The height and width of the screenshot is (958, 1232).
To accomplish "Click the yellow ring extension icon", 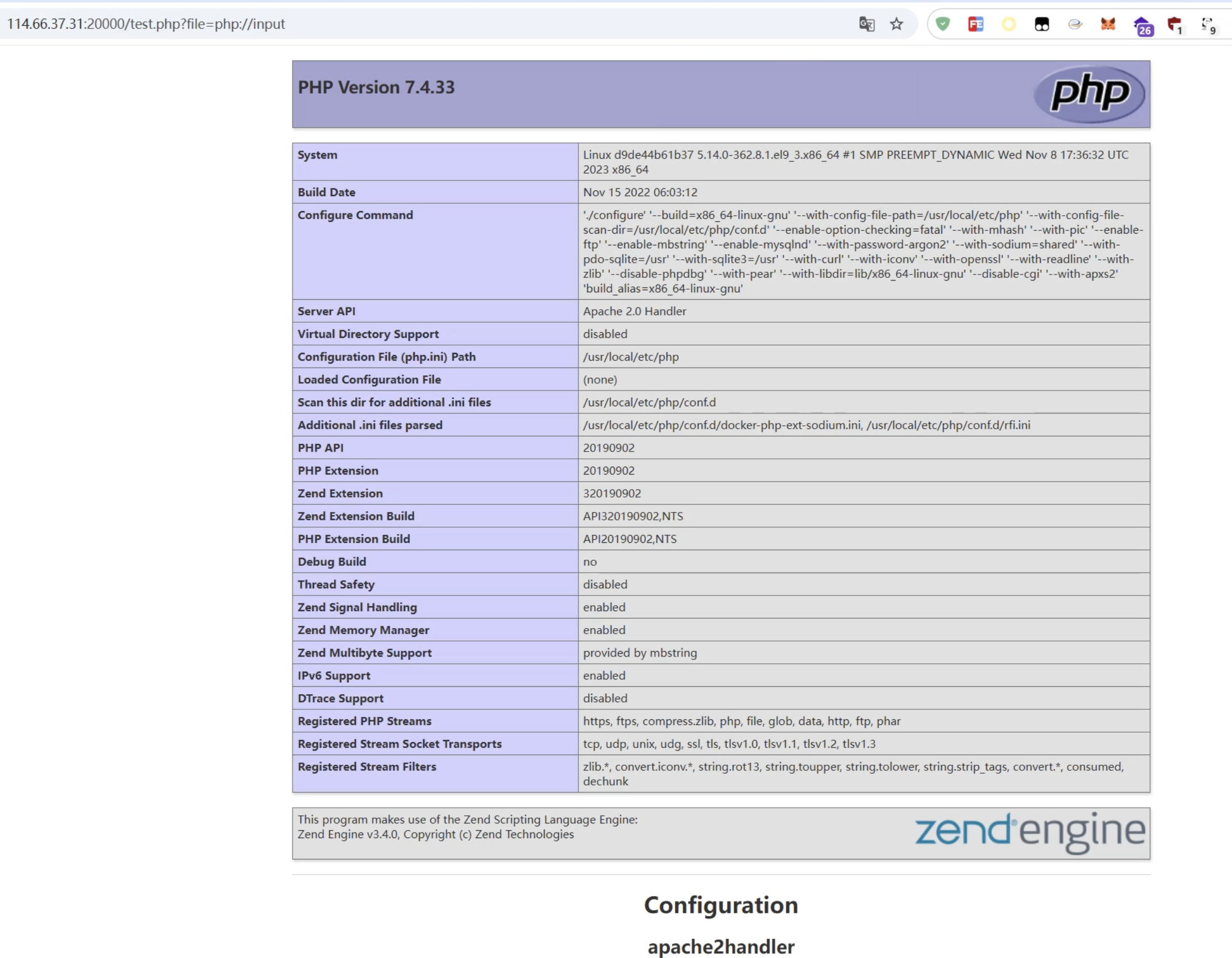I will pyautogui.click(x=1008, y=24).
